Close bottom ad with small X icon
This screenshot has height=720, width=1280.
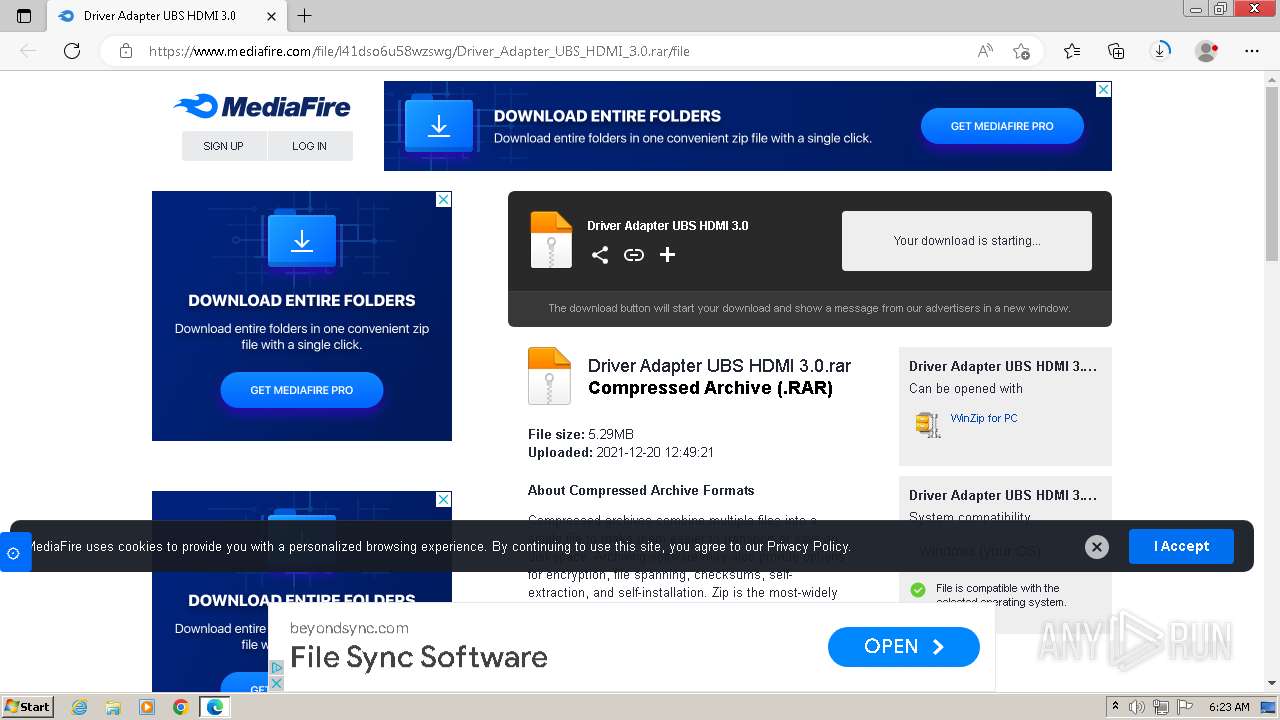coord(277,683)
